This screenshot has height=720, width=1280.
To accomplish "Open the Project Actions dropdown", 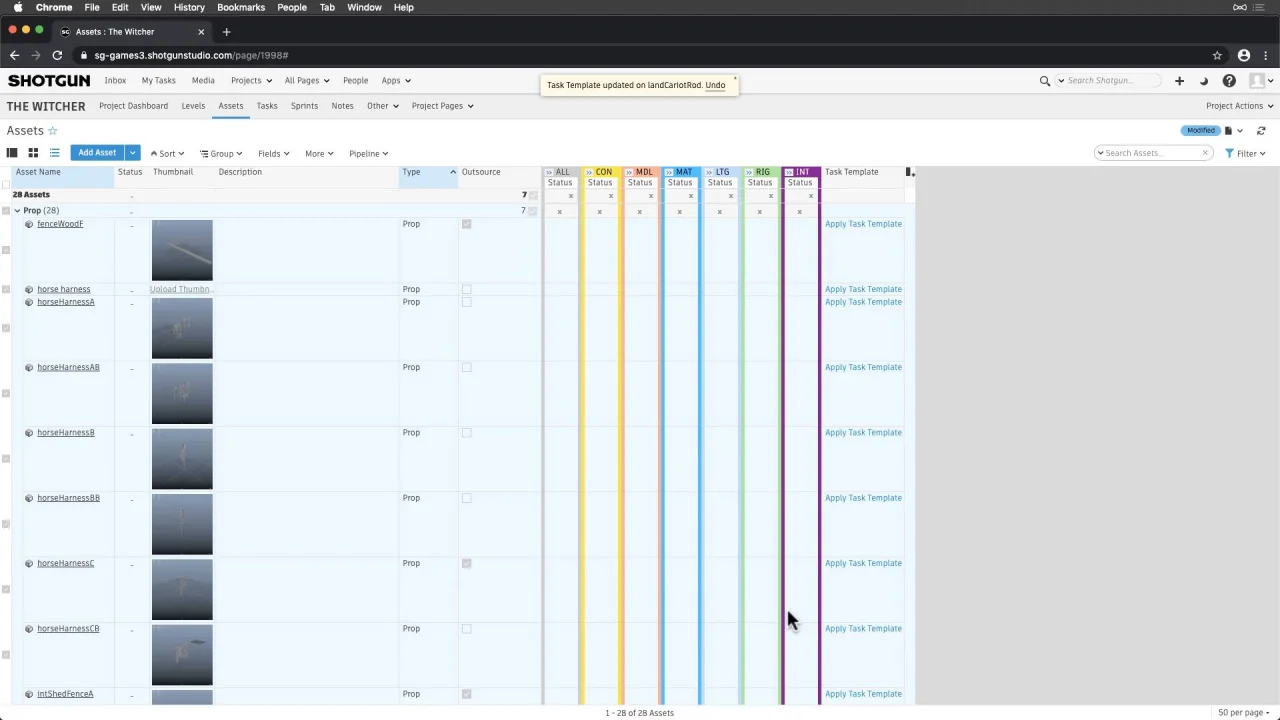I will point(1239,106).
